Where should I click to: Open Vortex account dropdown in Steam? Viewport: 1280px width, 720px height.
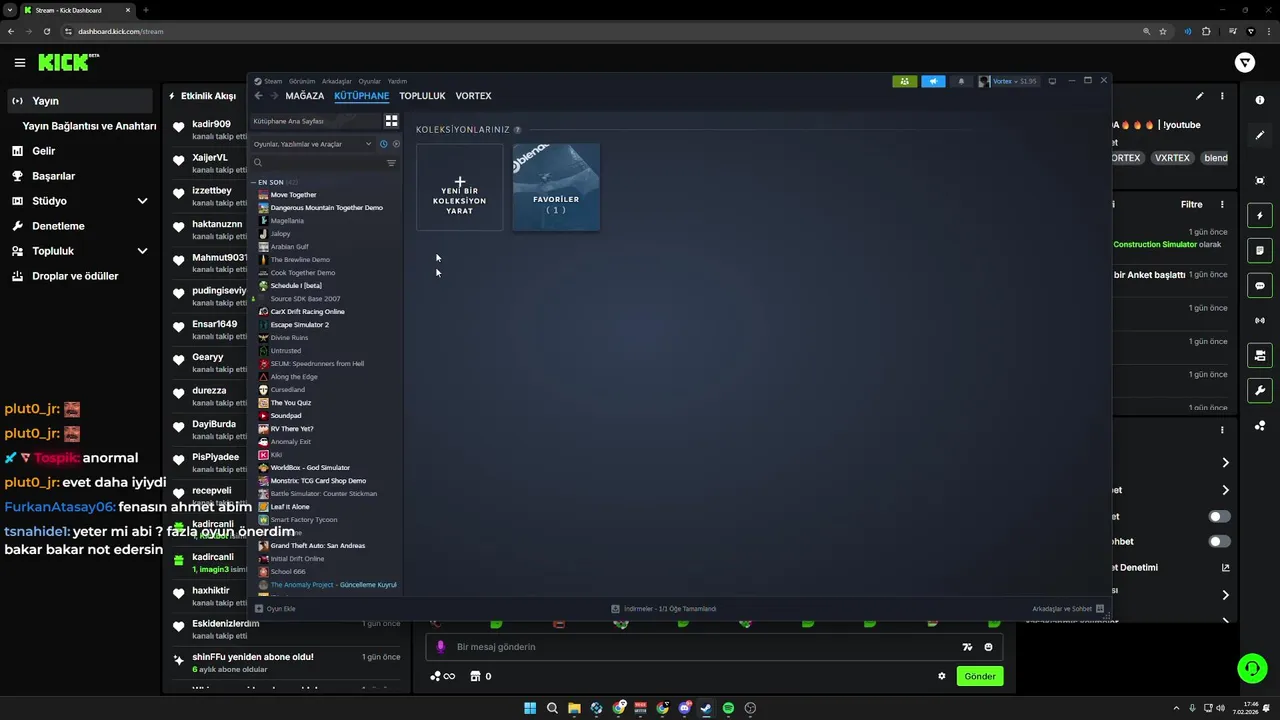coord(1008,81)
